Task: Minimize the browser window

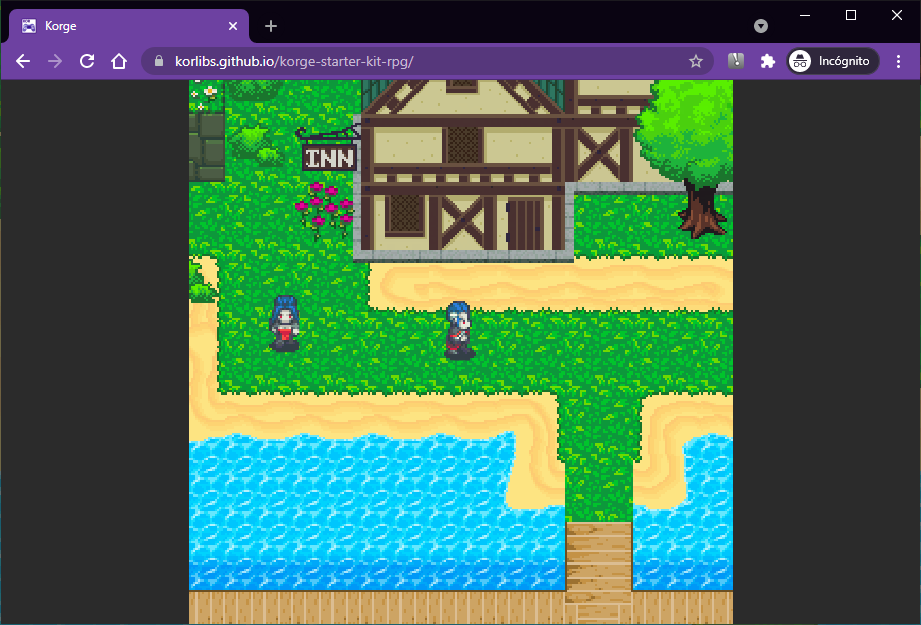Action: tap(805, 15)
